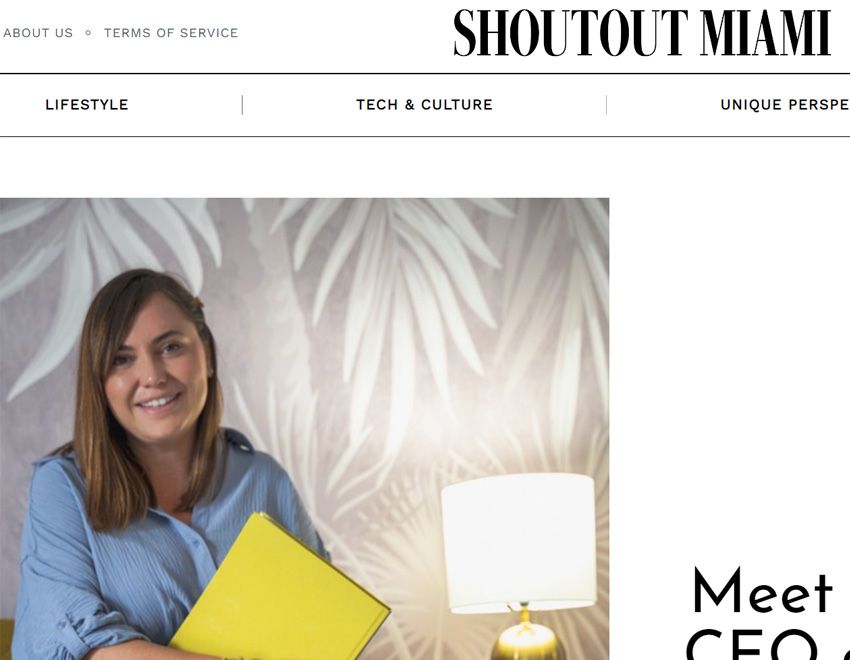Click the 'CEO' headline text
Image resolution: width=850 pixels, height=660 pixels.
click(752, 645)
